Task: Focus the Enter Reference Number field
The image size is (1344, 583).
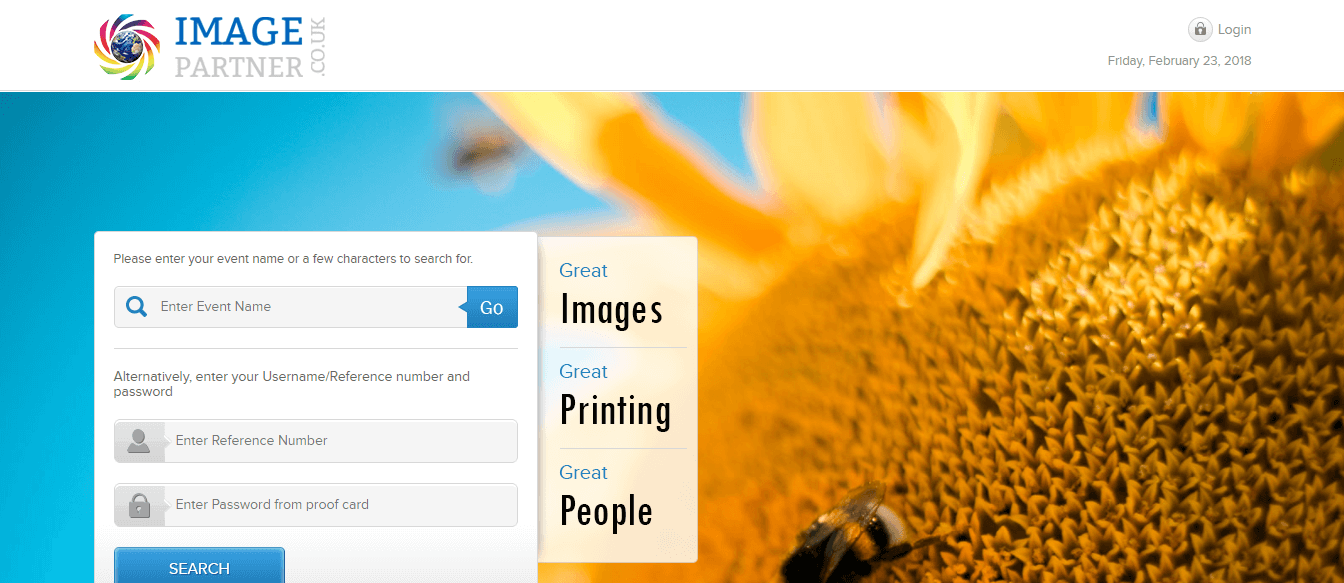Action: pos(341,441)
